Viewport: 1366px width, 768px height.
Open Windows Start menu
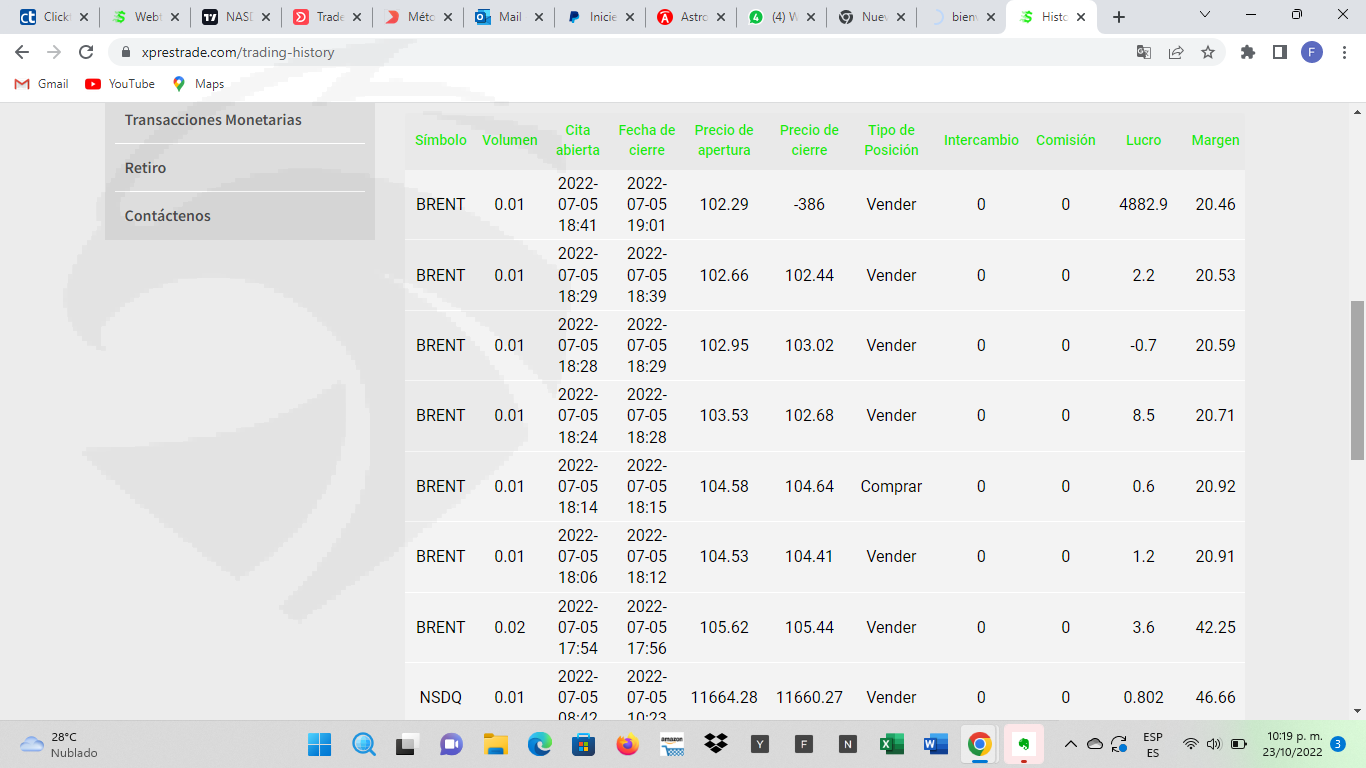[x=320, y=744]
